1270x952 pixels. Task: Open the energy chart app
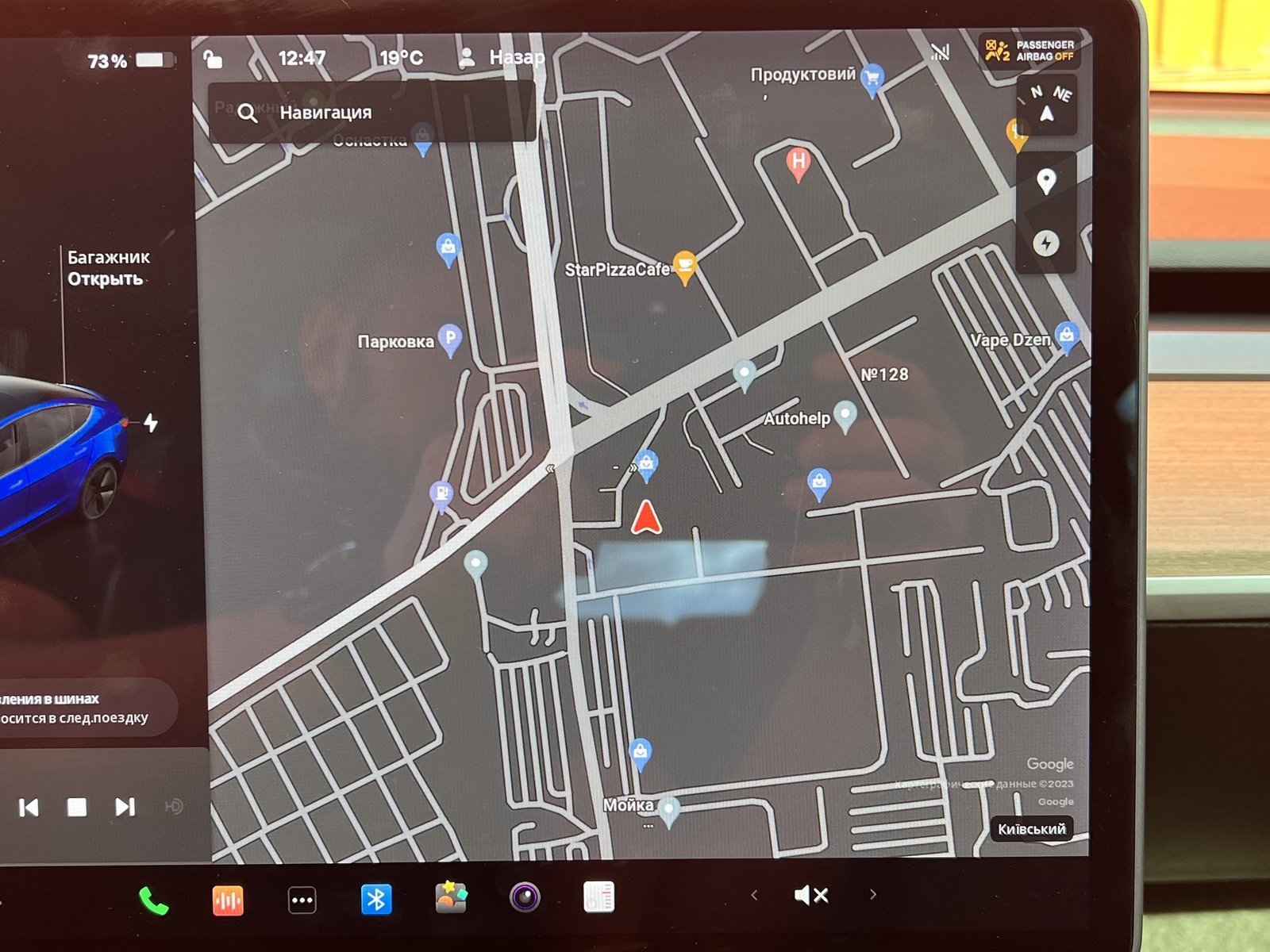pos(598,897)
